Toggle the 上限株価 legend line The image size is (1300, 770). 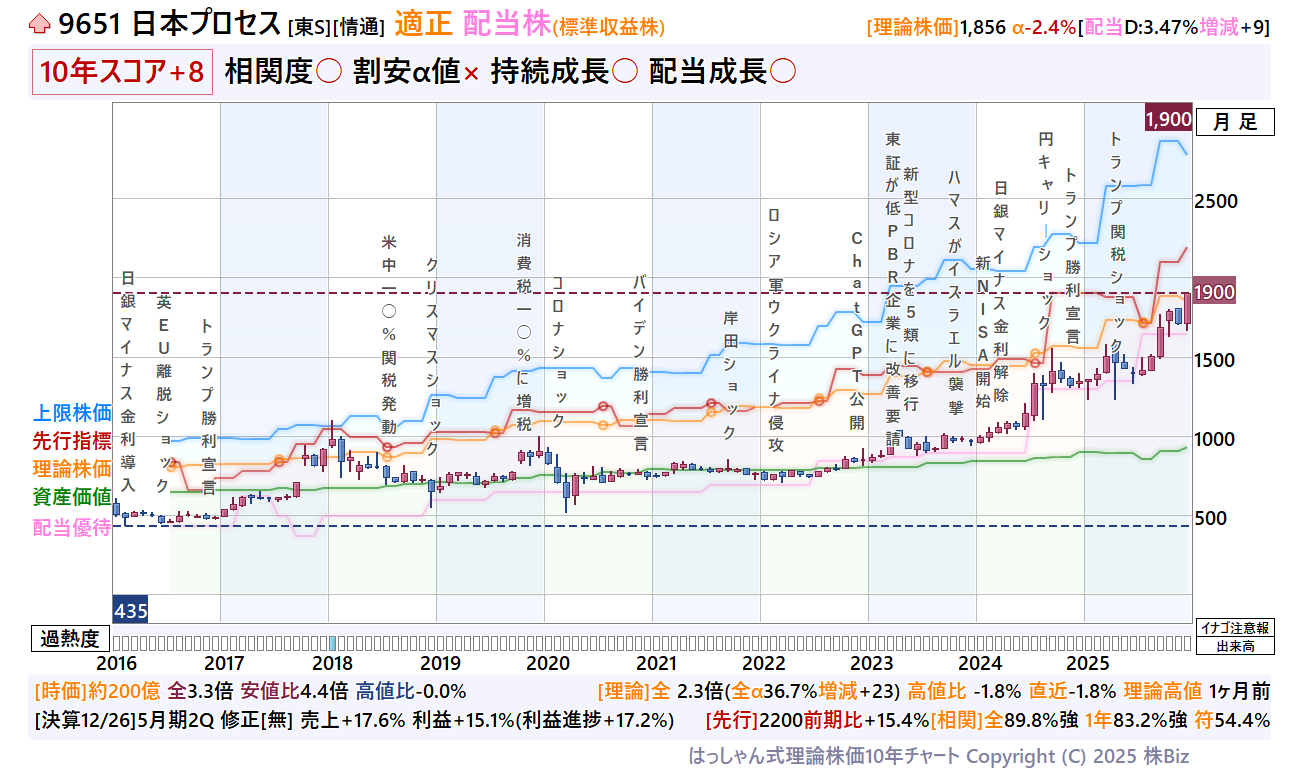(x=71, y=413)
